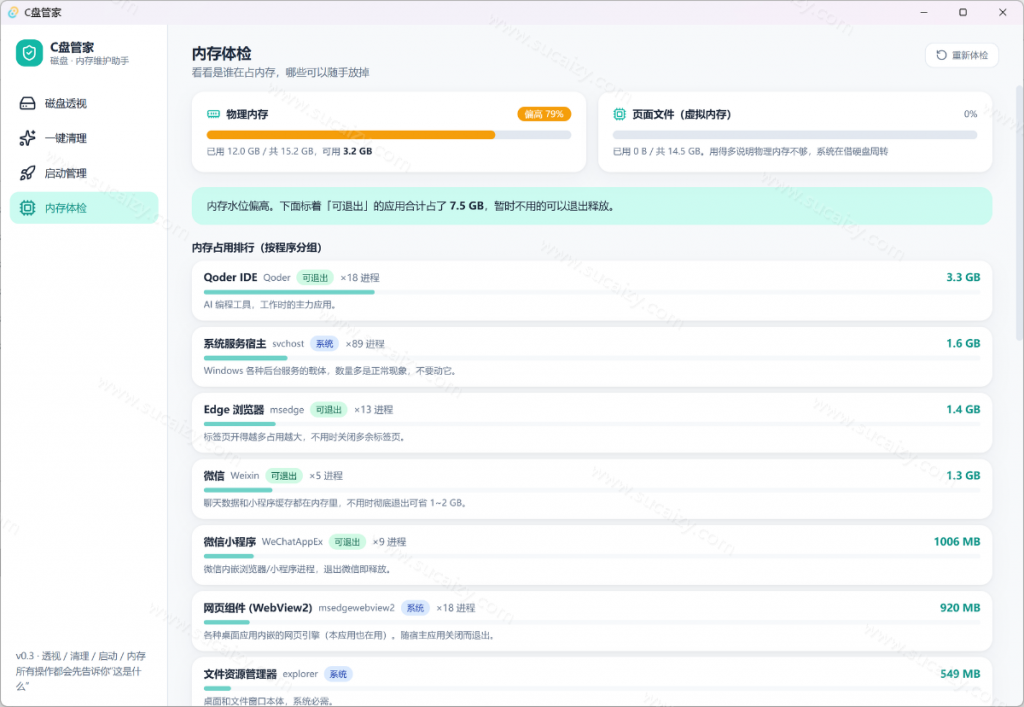Click the 系统服务宿主 title text
The width and height of the screenshot is (1024, 707).
coord(234,343)
